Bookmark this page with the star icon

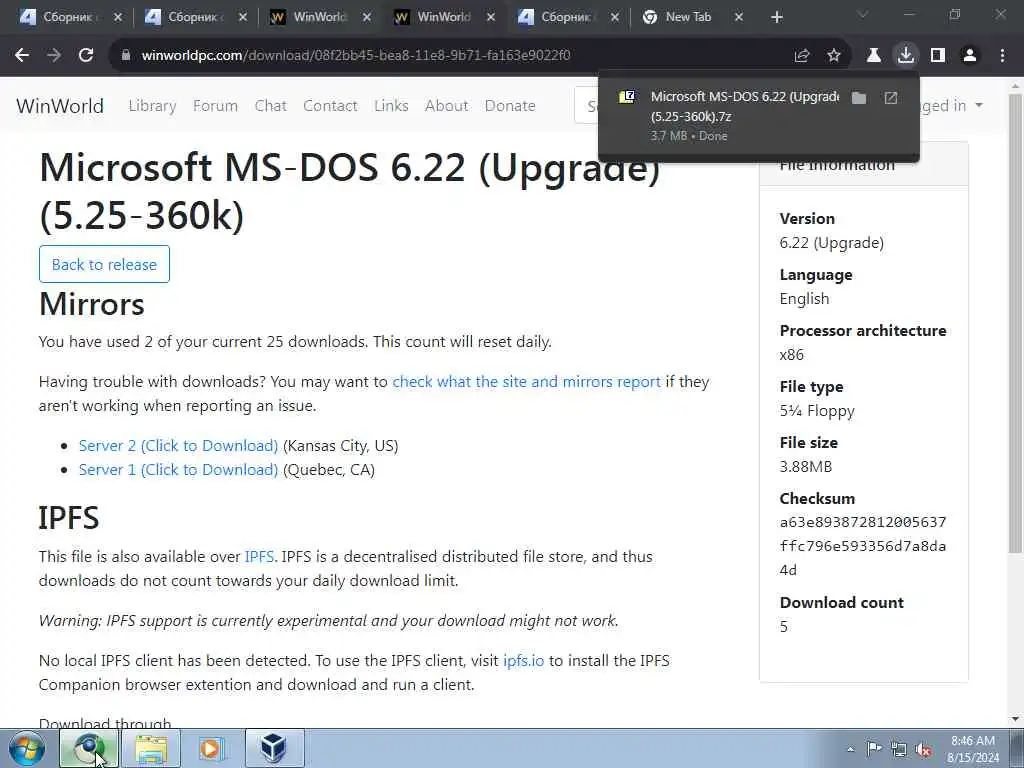click(834, 56)
